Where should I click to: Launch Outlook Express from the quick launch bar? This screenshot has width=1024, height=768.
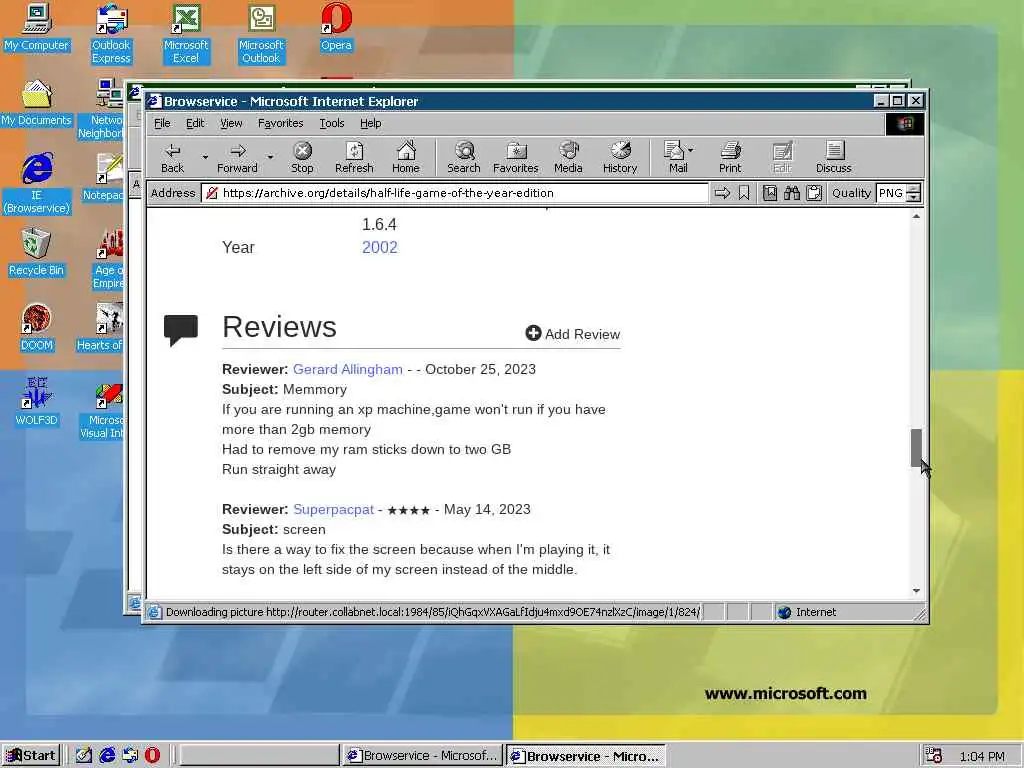(130, 756)
